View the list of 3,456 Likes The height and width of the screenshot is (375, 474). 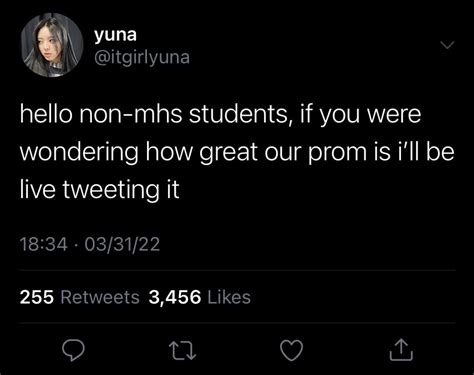point(200,297)
